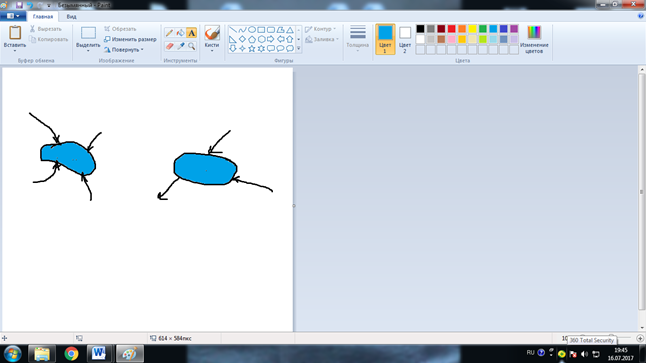Viewport: 647px width, 364px height.
Task: Pick the red color swatch
Action: tap(451, 28)
